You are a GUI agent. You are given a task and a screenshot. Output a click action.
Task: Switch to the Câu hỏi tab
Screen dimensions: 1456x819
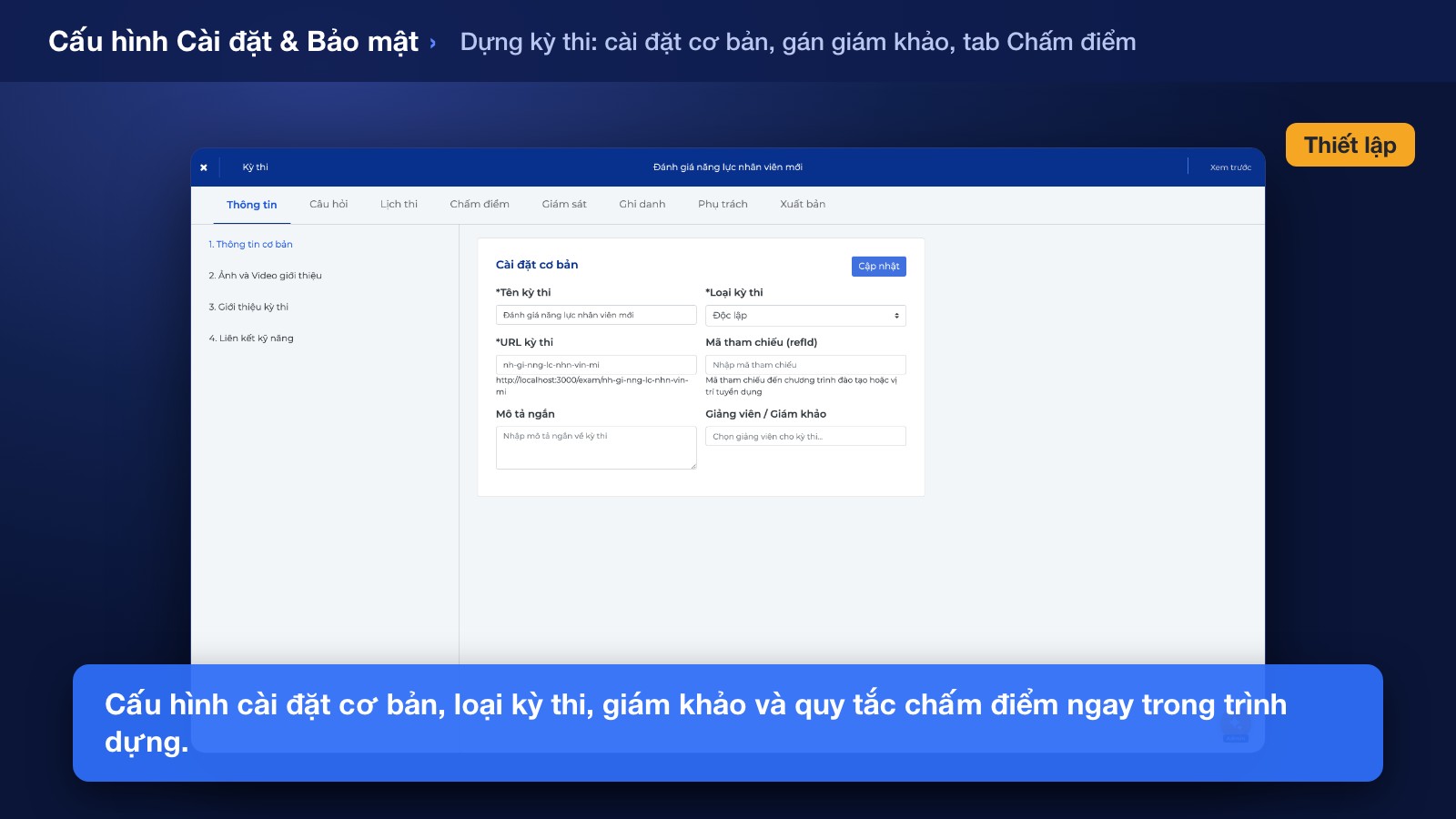click(329, 204)
